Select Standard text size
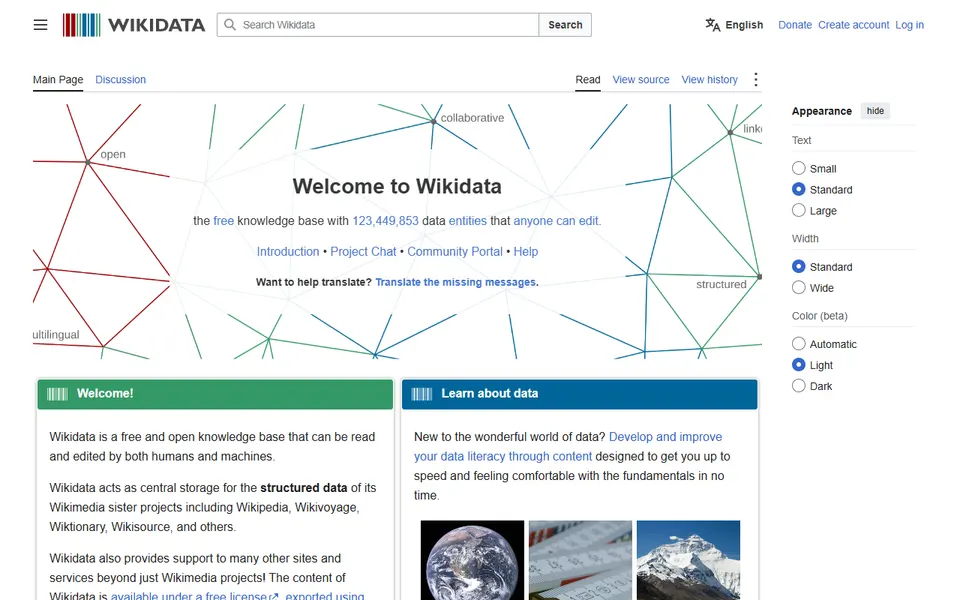This screenshot has height=600, width=960. [x=798, y=189]
